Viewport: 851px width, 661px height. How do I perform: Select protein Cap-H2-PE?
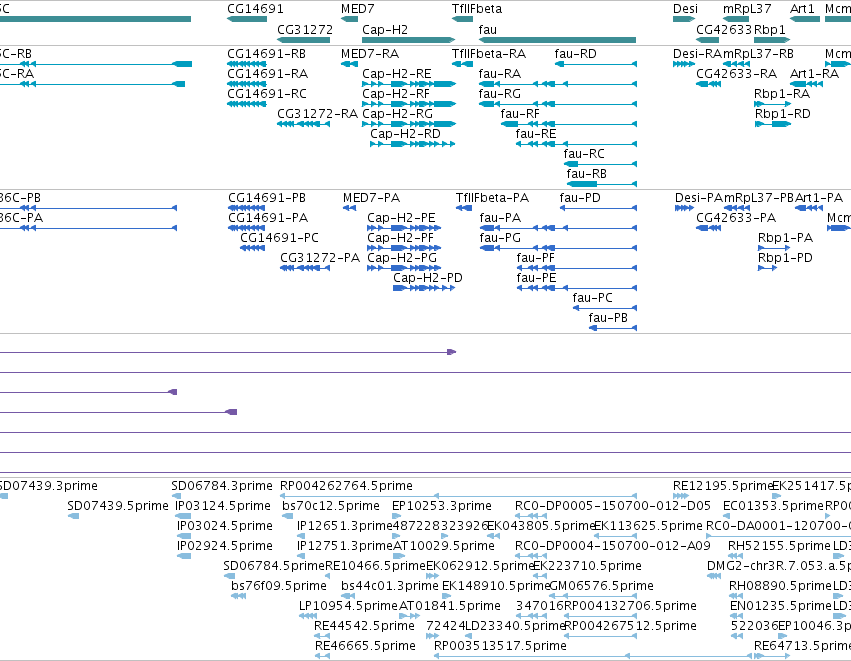tap(404, 228)
